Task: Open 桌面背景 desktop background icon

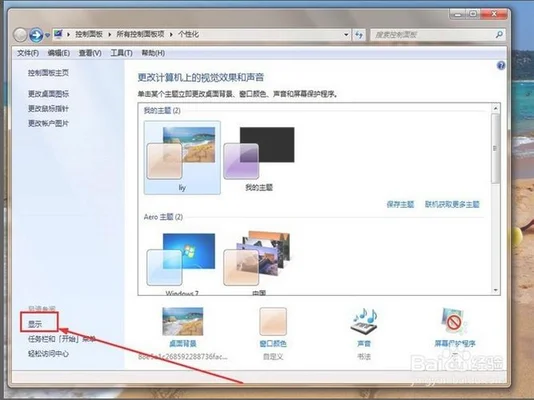Action: (183, 322)
